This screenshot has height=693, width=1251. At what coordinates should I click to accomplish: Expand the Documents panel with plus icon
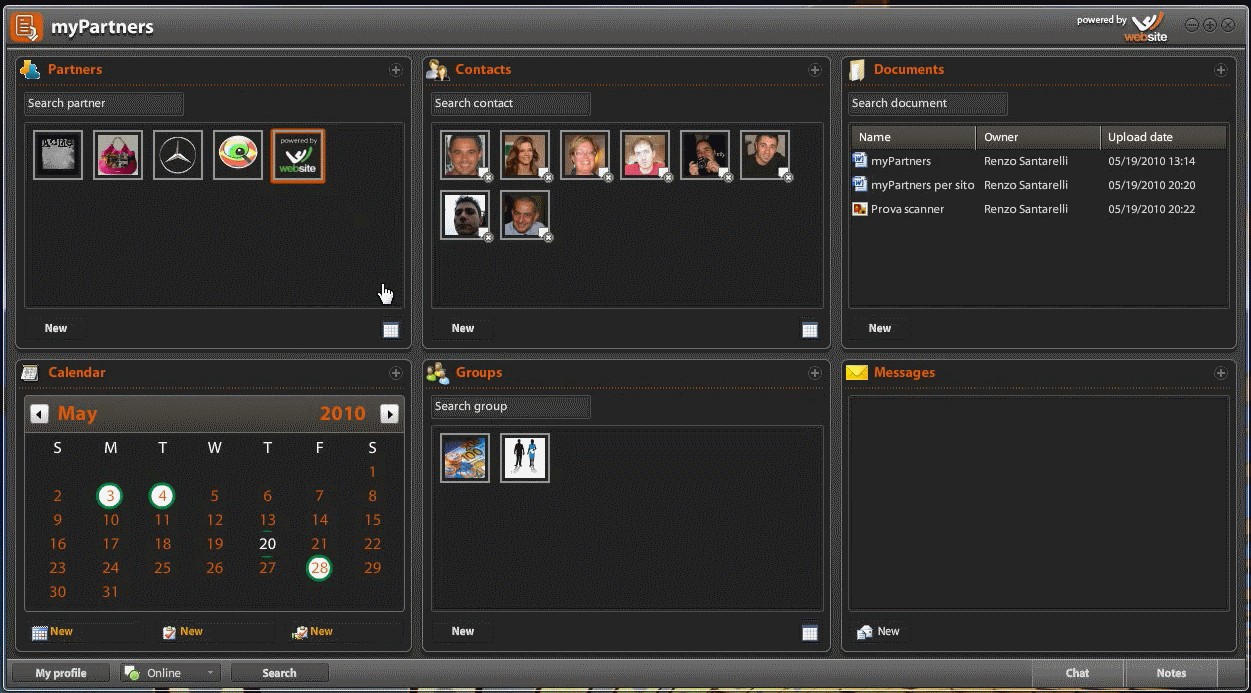click(1220, 70)
